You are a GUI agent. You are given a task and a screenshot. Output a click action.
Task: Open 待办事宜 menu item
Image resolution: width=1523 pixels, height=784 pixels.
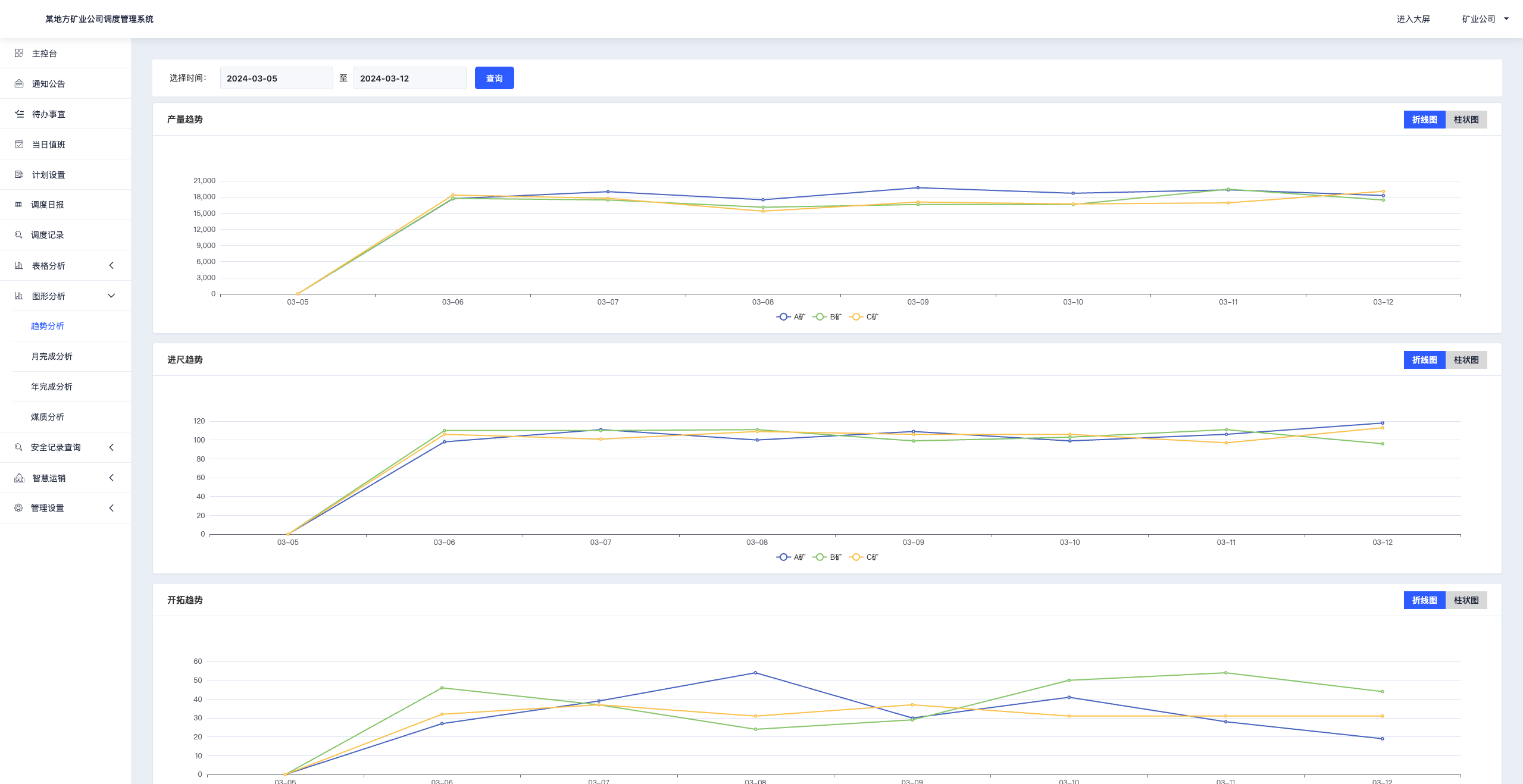pyautogui.click(x=65, y=114)
